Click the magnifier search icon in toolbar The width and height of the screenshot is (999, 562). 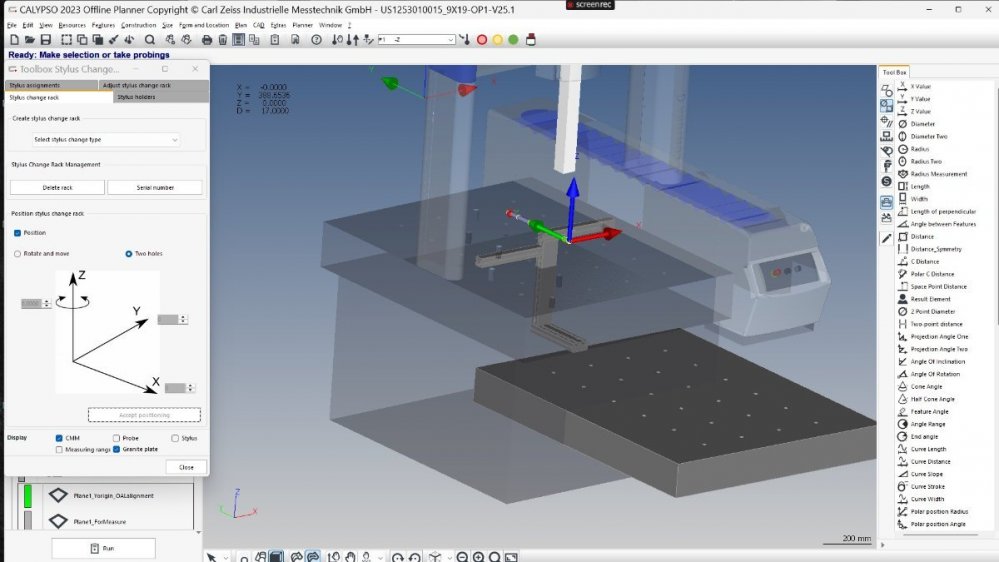[x=150, y=40]
